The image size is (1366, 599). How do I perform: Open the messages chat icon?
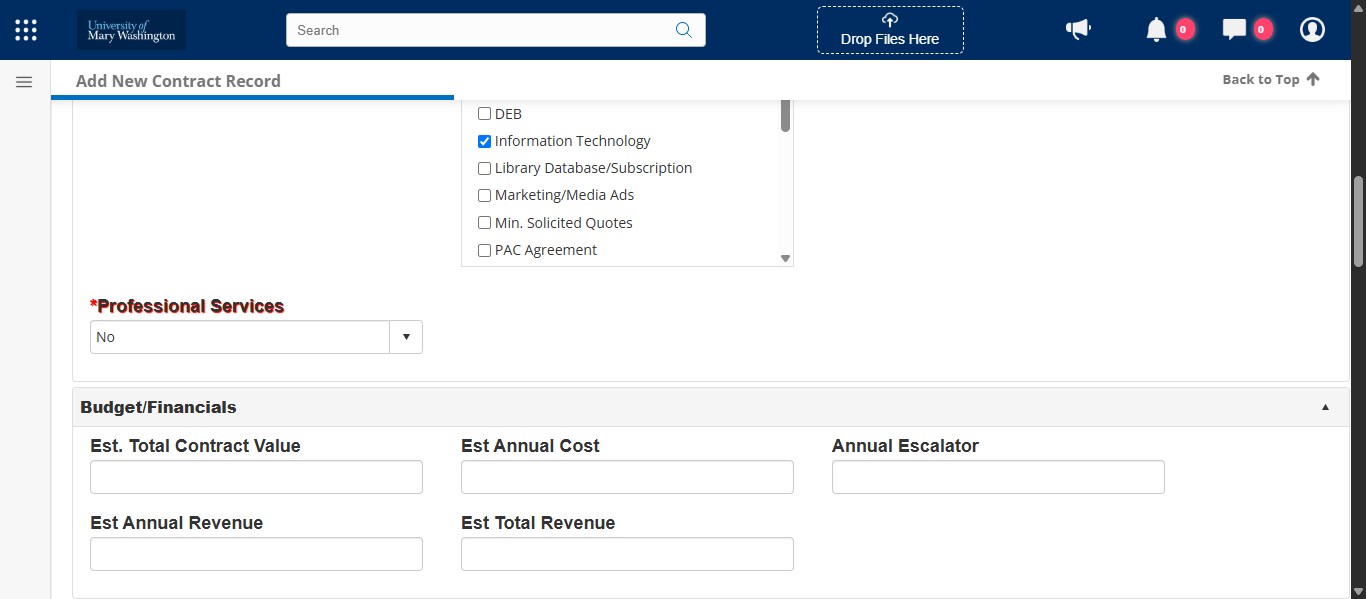(1236, 29)
